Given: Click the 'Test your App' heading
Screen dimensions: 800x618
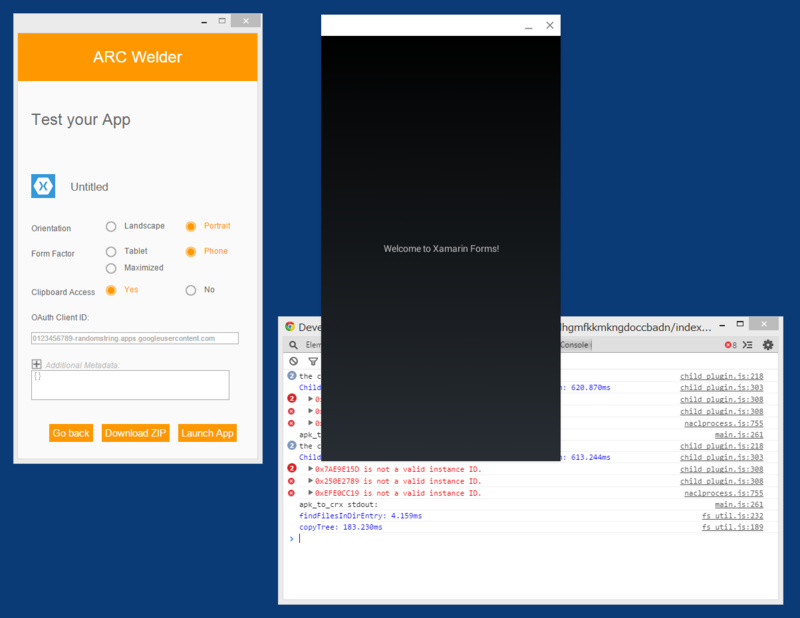Looking at the screenshot, I should pos(81,120).
